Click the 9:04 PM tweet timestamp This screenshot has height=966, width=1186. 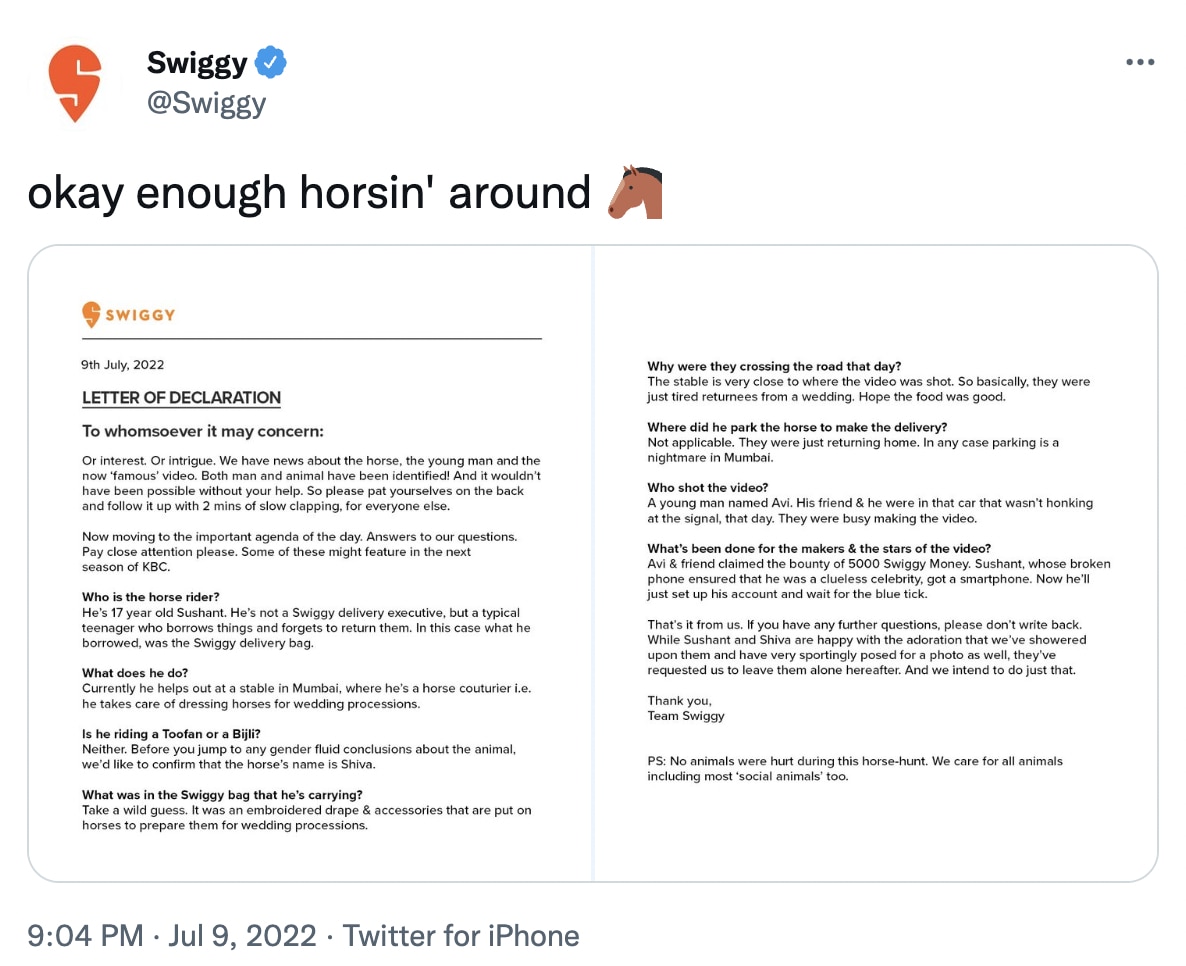86,936
